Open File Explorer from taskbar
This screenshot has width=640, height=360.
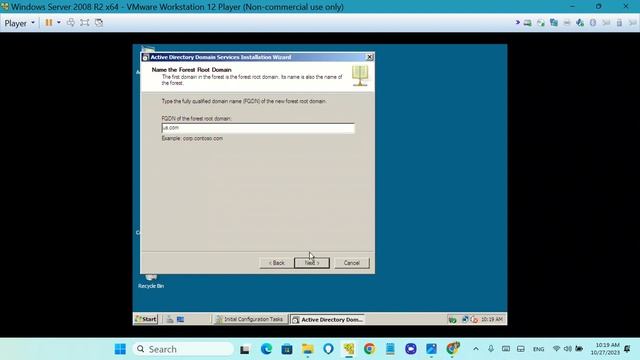click(307, 349)
